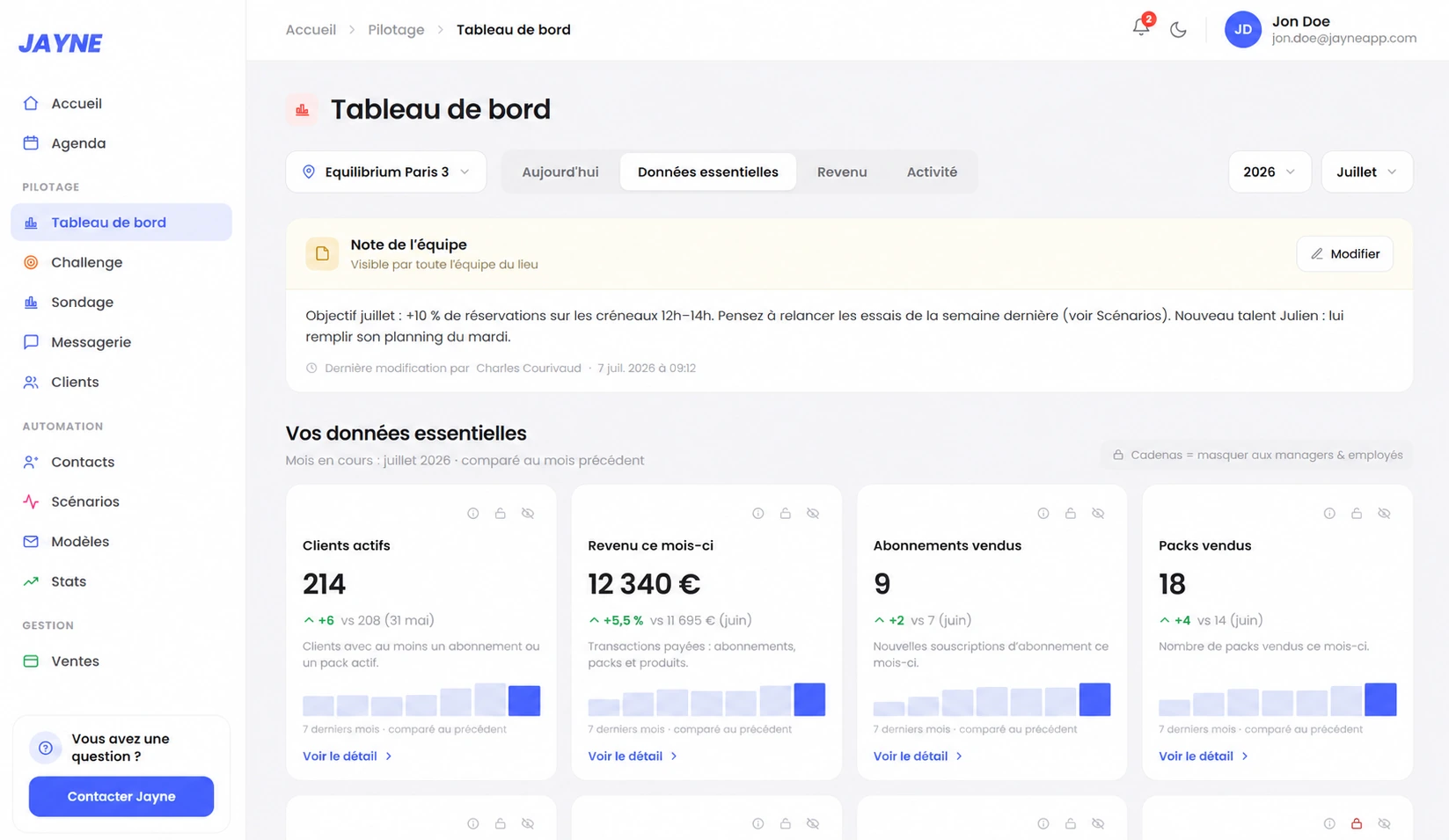1449x840 pixels.
Task: Switch to the Revenu tab
Action: 842,172
